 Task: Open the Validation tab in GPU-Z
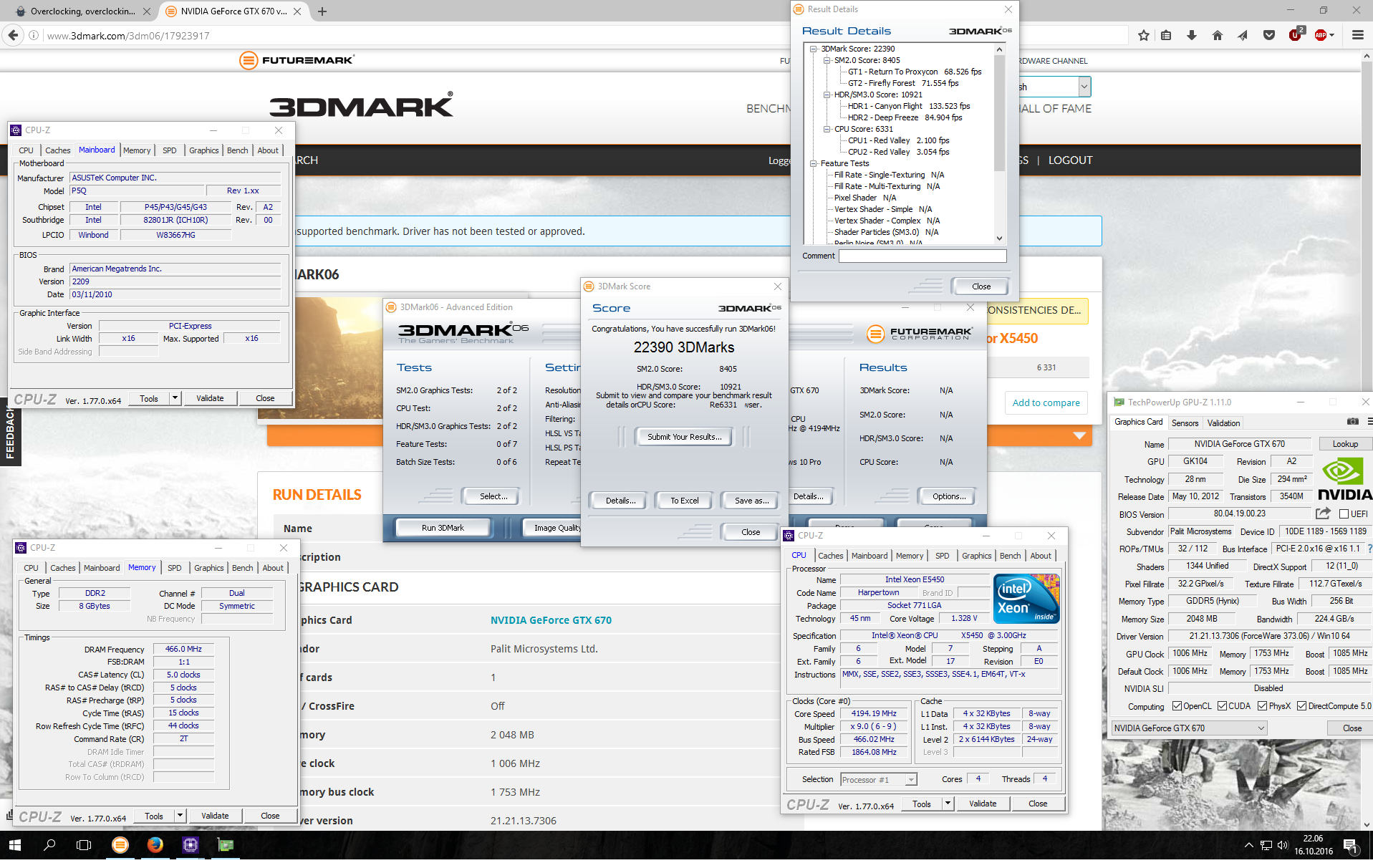pyautogui.click(x=1223, y=423)
